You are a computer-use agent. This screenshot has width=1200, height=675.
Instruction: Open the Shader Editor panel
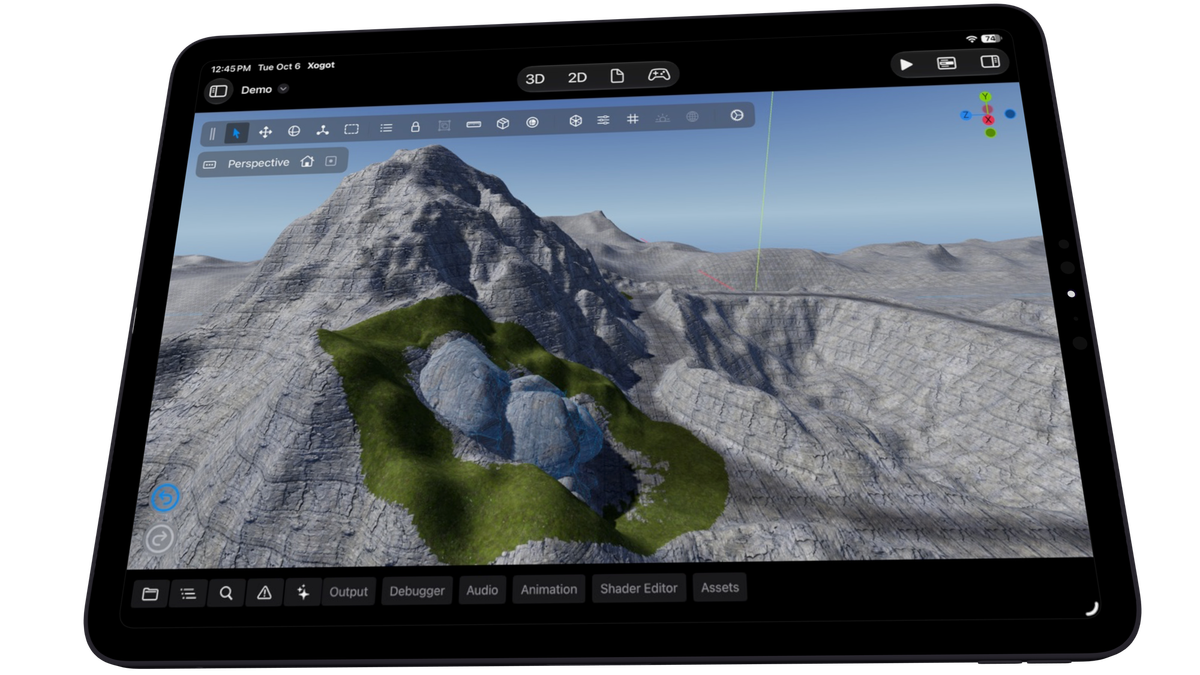pyautogui.click(x=639, y=589)
